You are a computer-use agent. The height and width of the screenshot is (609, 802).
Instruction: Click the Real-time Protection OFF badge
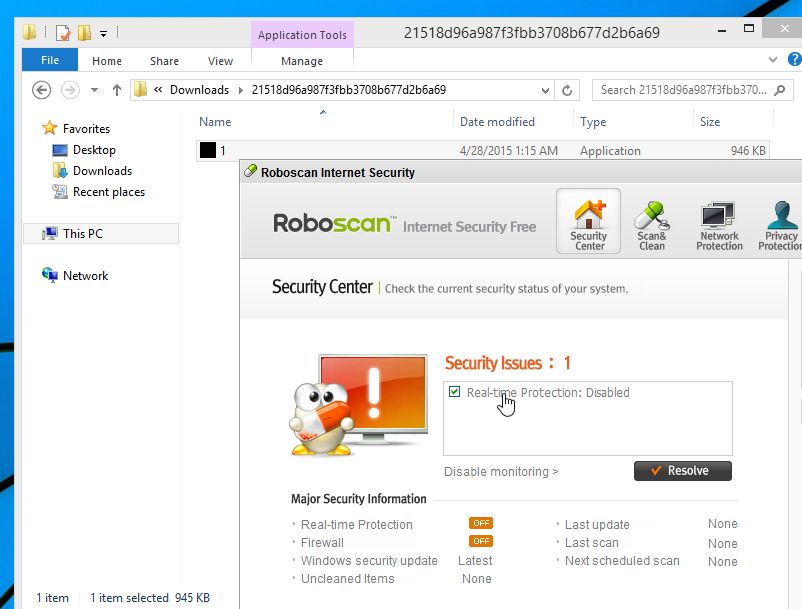click(x=481, y=523)
